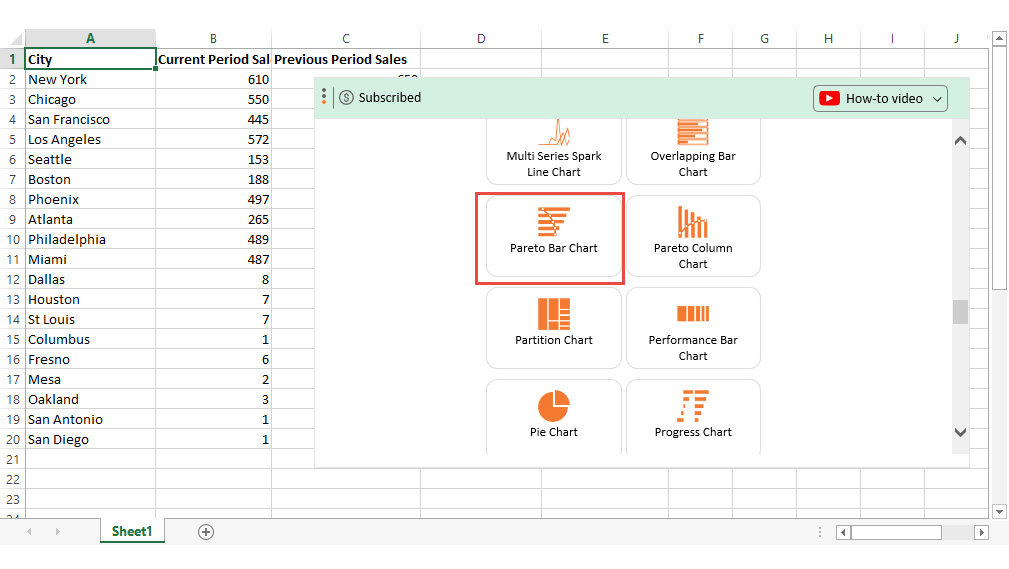
Task: Go to previous sheet arrow
Action: click(30, 532)
